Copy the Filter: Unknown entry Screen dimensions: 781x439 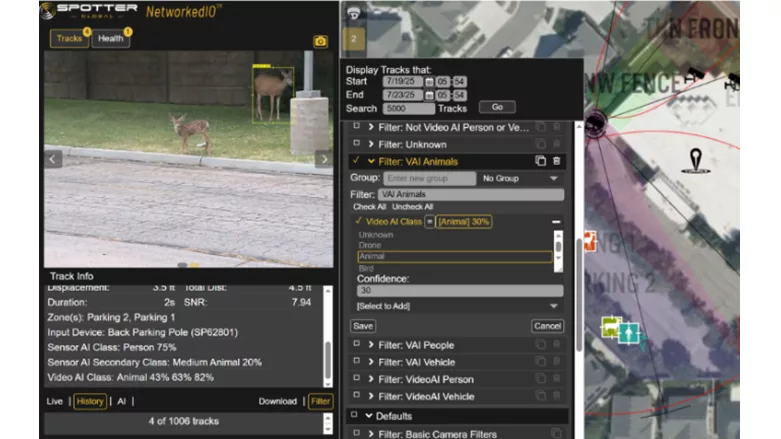pos(540,144)
